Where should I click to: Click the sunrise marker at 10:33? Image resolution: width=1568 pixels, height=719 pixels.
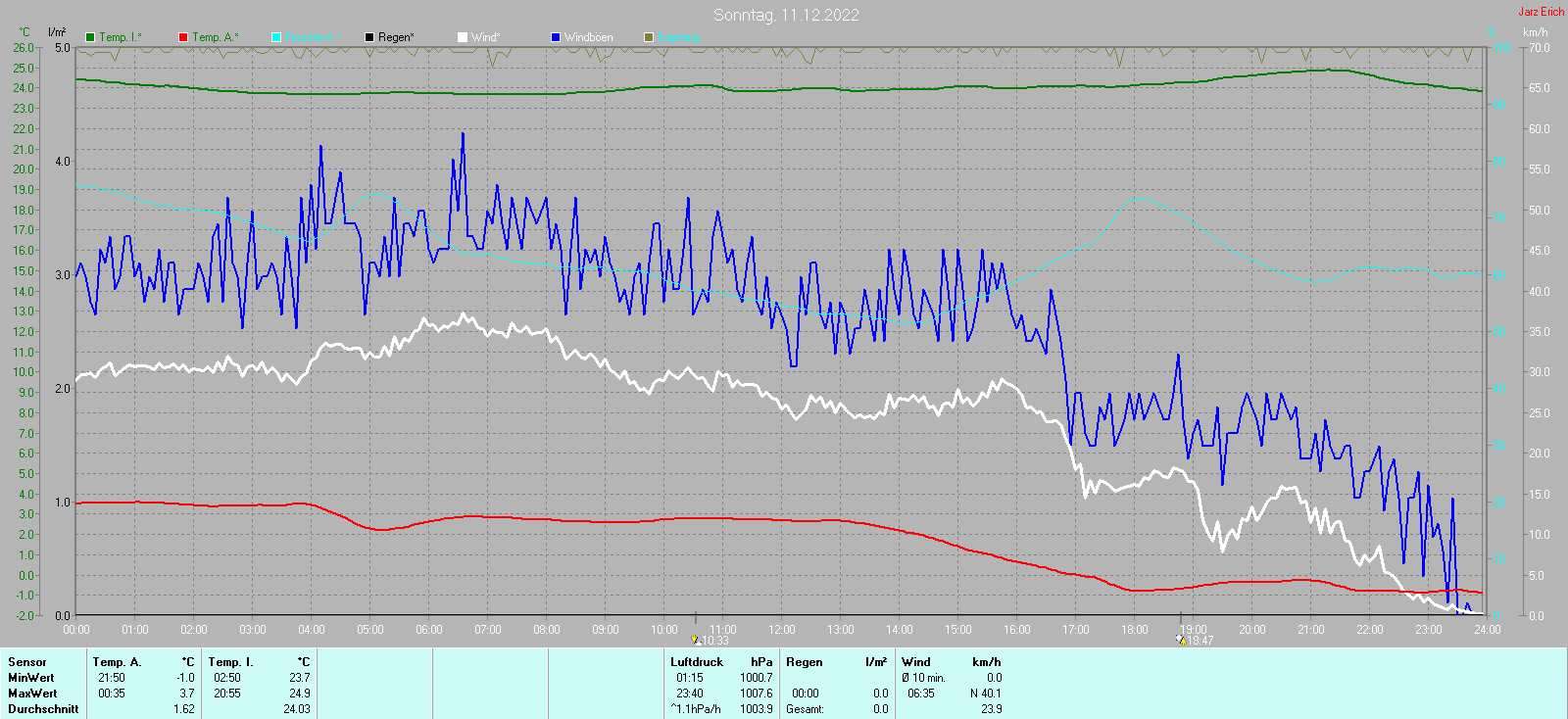[696, 640]
